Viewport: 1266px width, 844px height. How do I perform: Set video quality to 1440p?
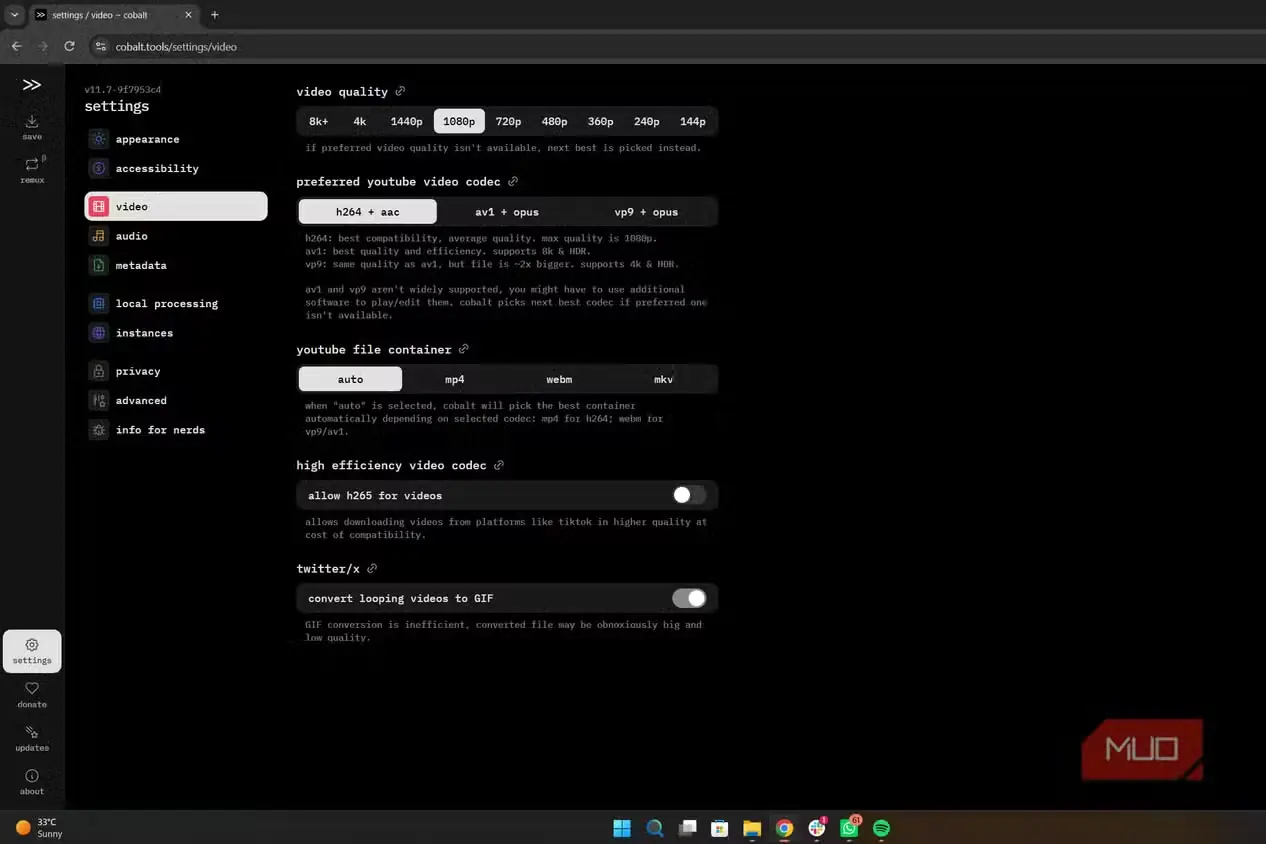pyautogui.click(x=406, y=121)
